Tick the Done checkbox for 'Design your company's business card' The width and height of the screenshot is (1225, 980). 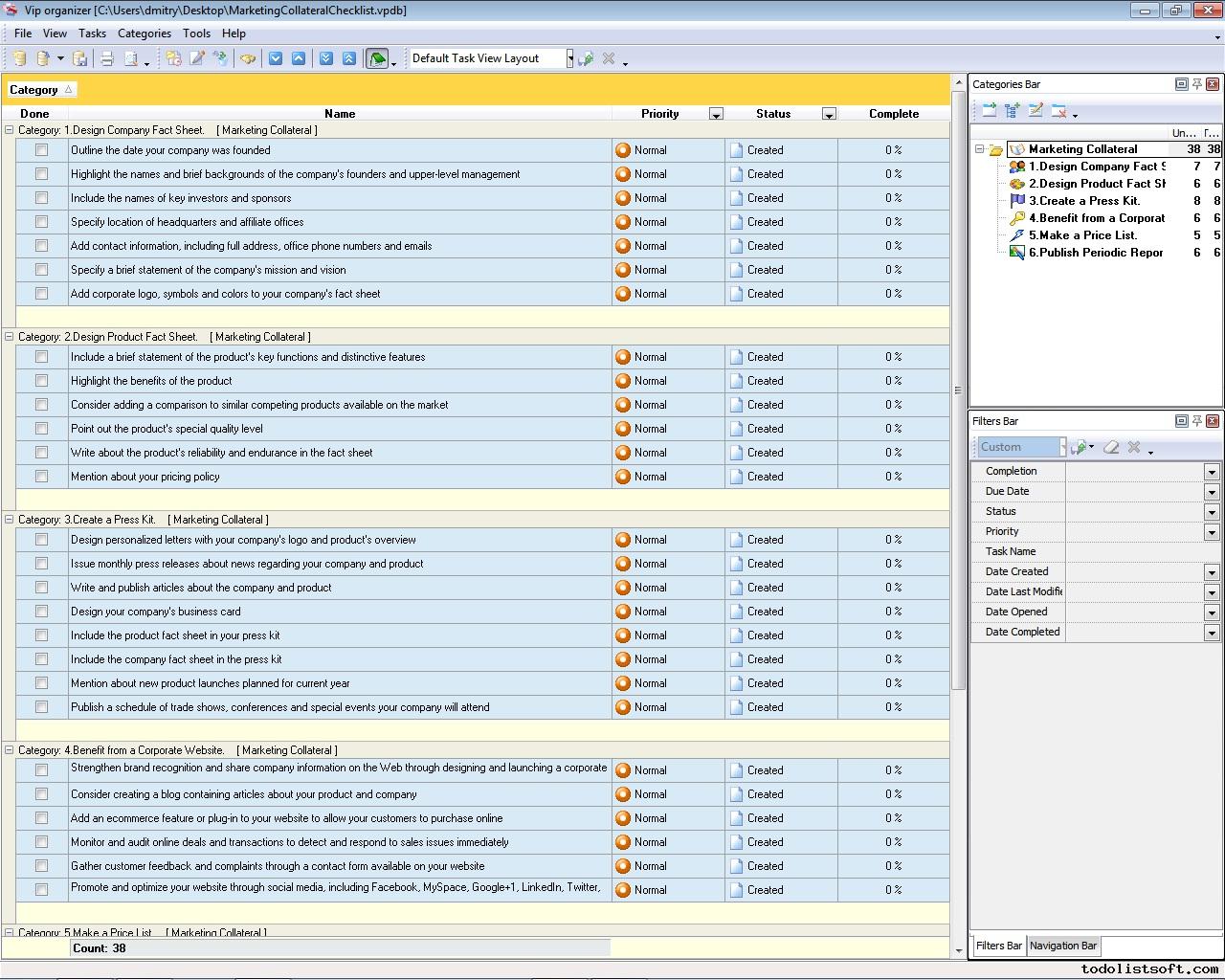coord(41,612)
